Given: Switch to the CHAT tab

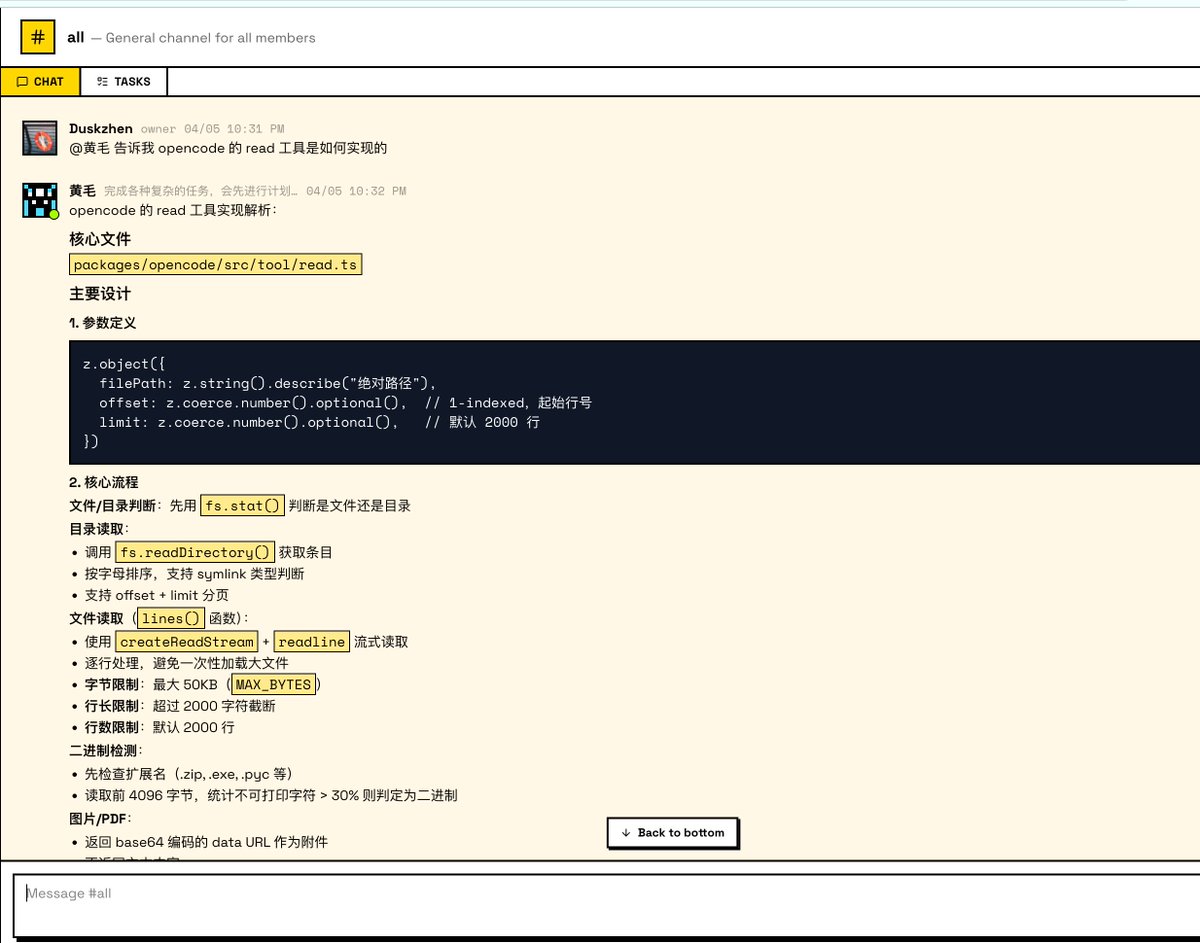Looking at the screenshot, I should (40, 82).
